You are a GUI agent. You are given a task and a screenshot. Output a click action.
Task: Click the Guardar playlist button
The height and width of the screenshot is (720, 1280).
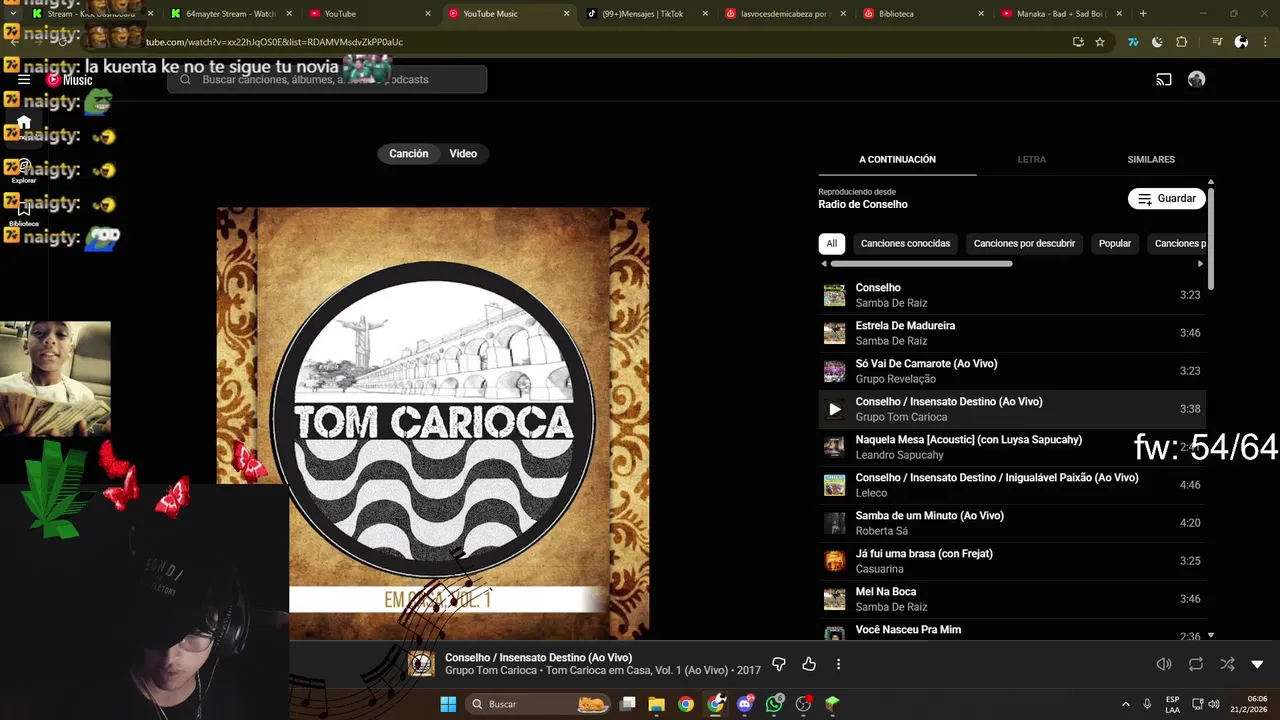(1167, 199)
